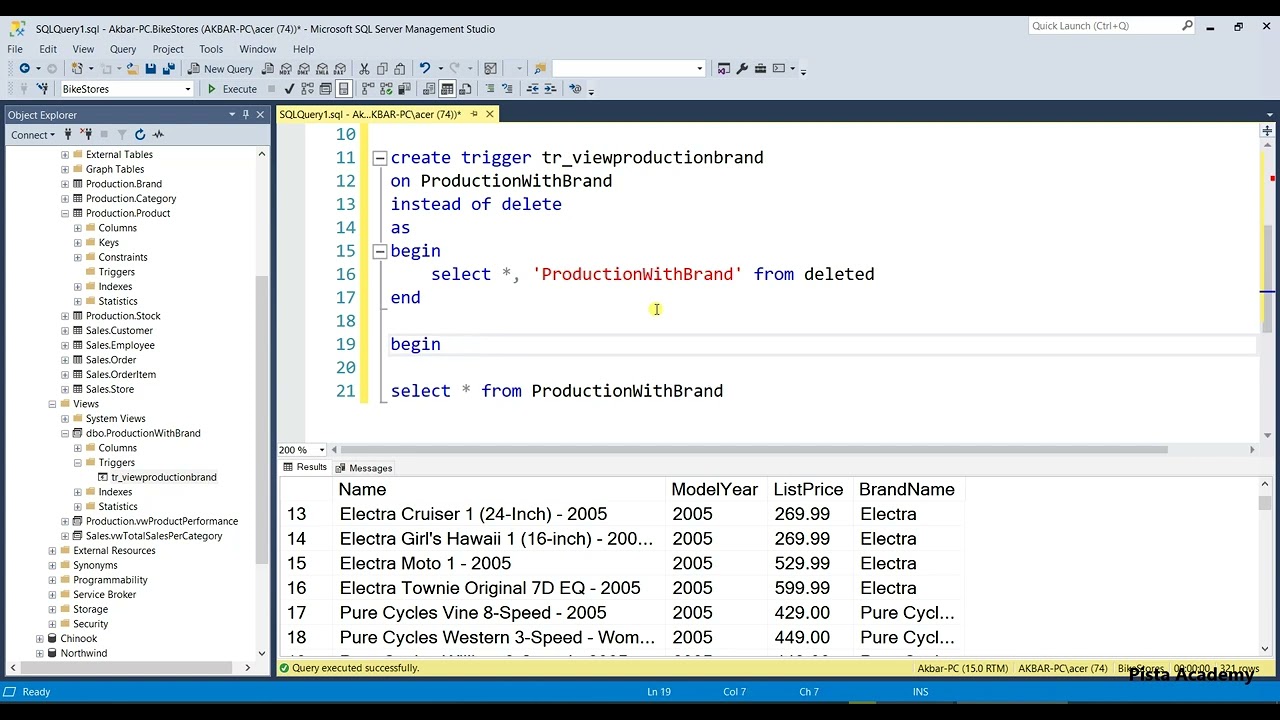The height and width of the screenshot is (720, 1280).
Task: Click the editor horizontal scrollbar
Action: (755, 450)
